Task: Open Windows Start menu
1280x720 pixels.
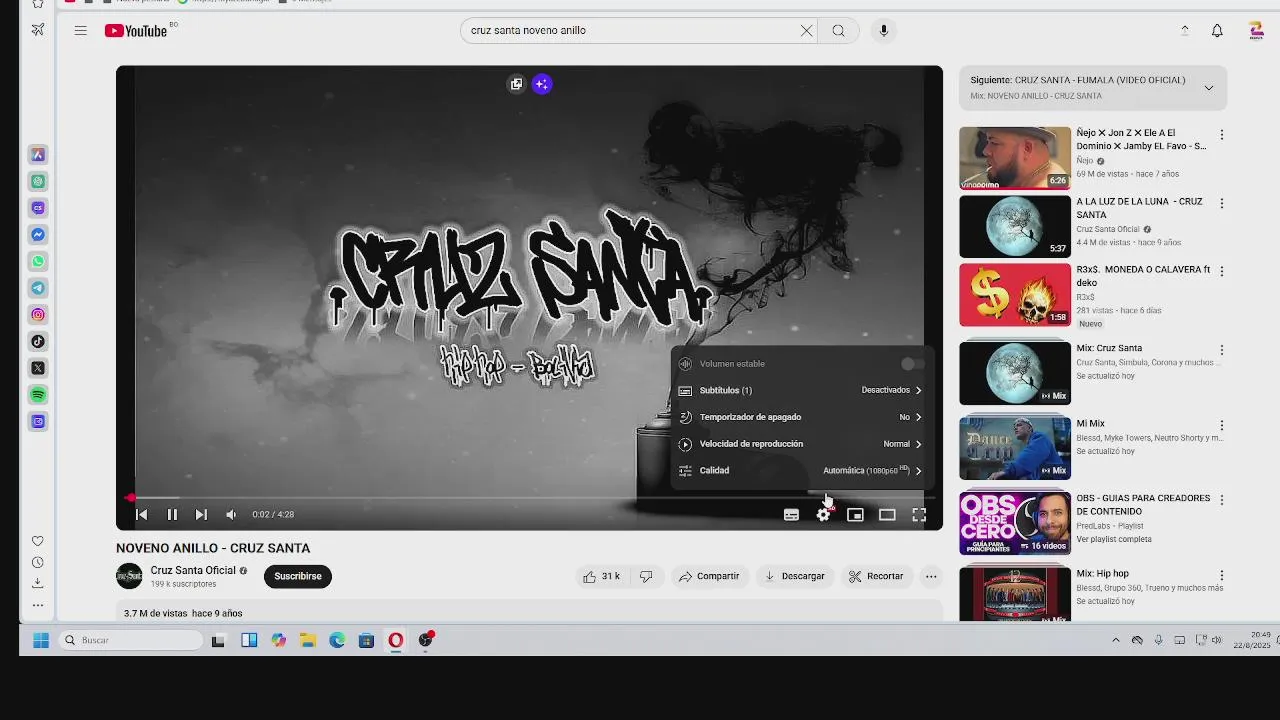Action: [x=41, y=640]
